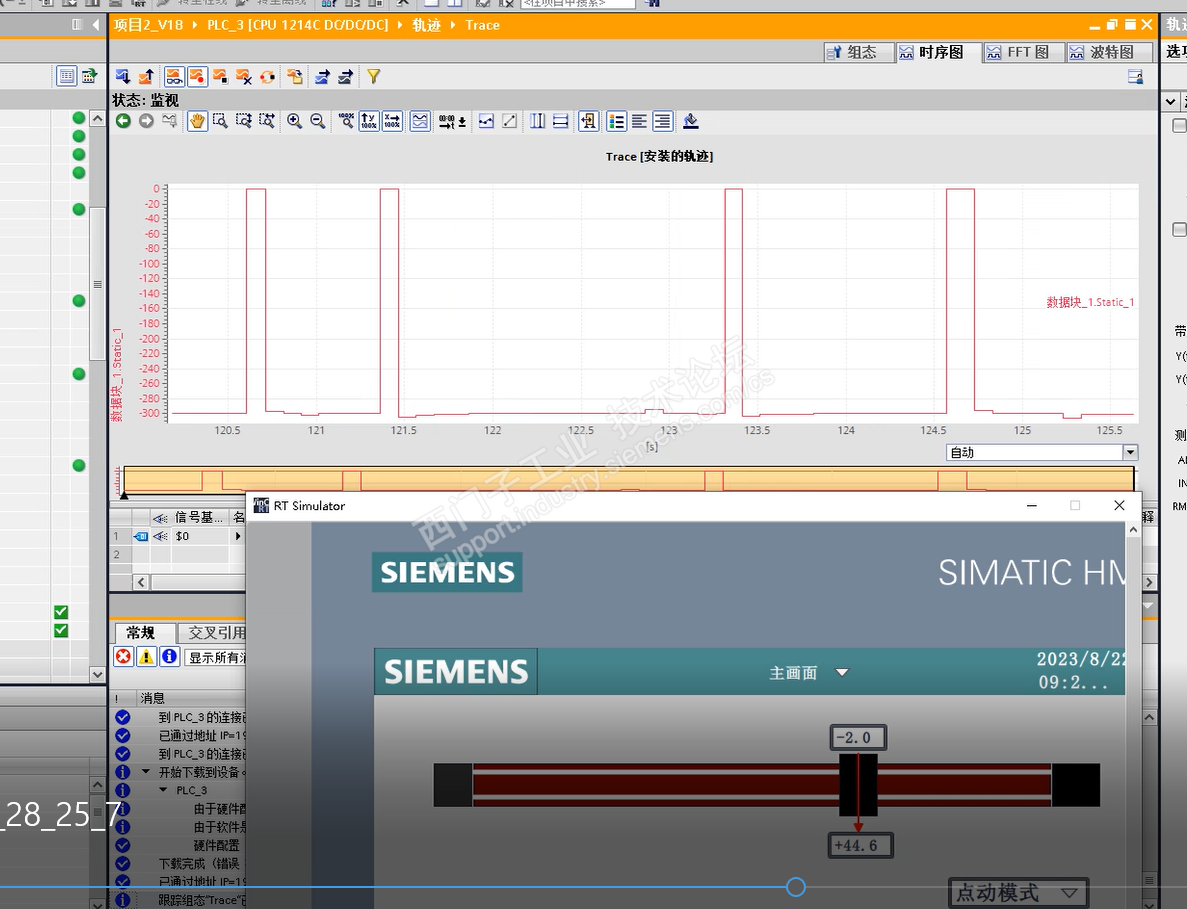Click the right panel expand chevron

click(x=1170, y=101)
